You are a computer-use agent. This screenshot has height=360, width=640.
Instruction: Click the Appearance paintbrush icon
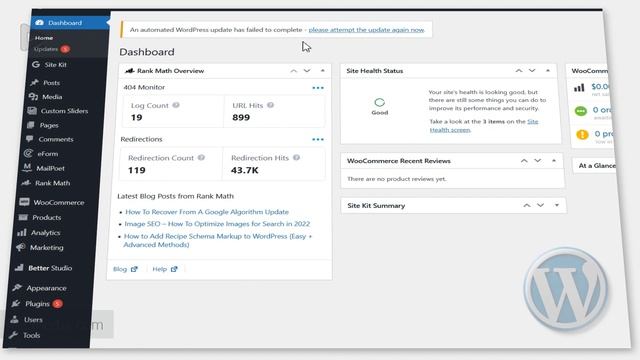tap(17, 288)
